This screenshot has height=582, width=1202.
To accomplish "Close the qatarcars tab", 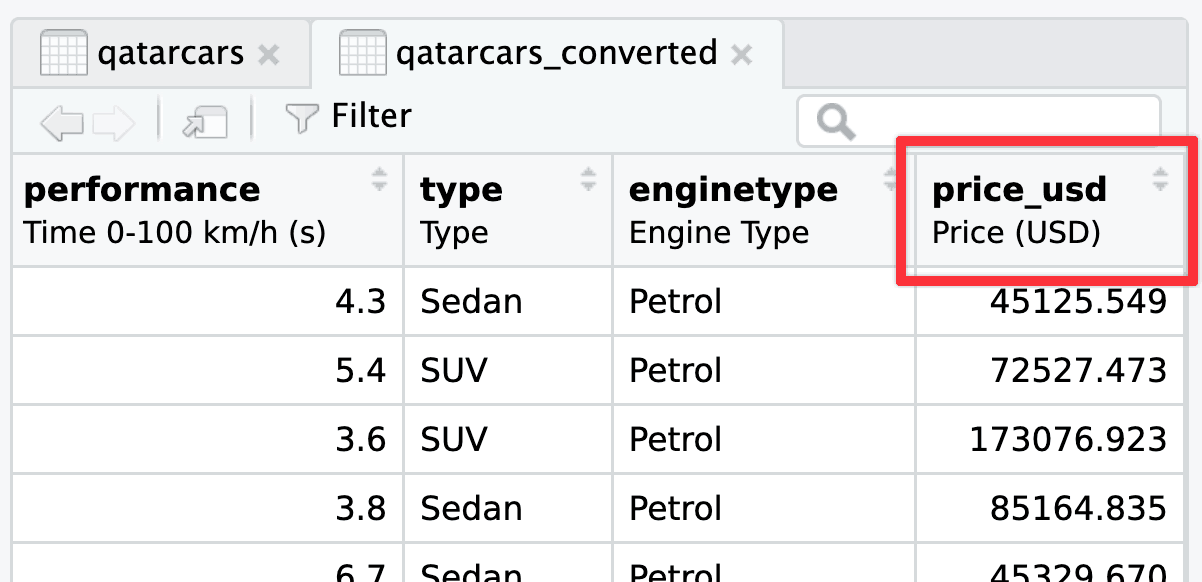I will click(x=268, y=55).
